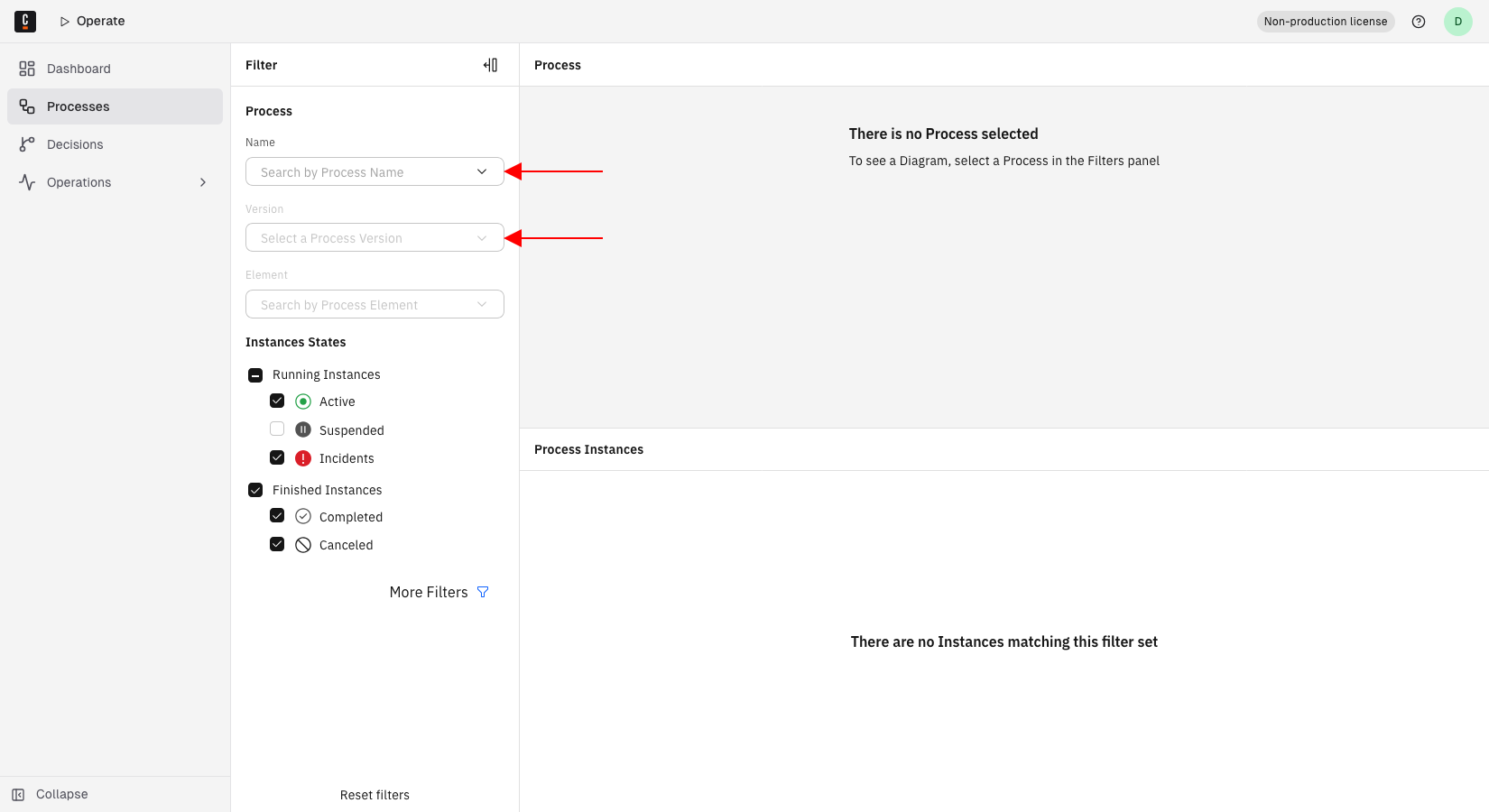Click the Operations activity icon
The width and height of the screenshot is (1489, 812).
click(x=27, y=182)
